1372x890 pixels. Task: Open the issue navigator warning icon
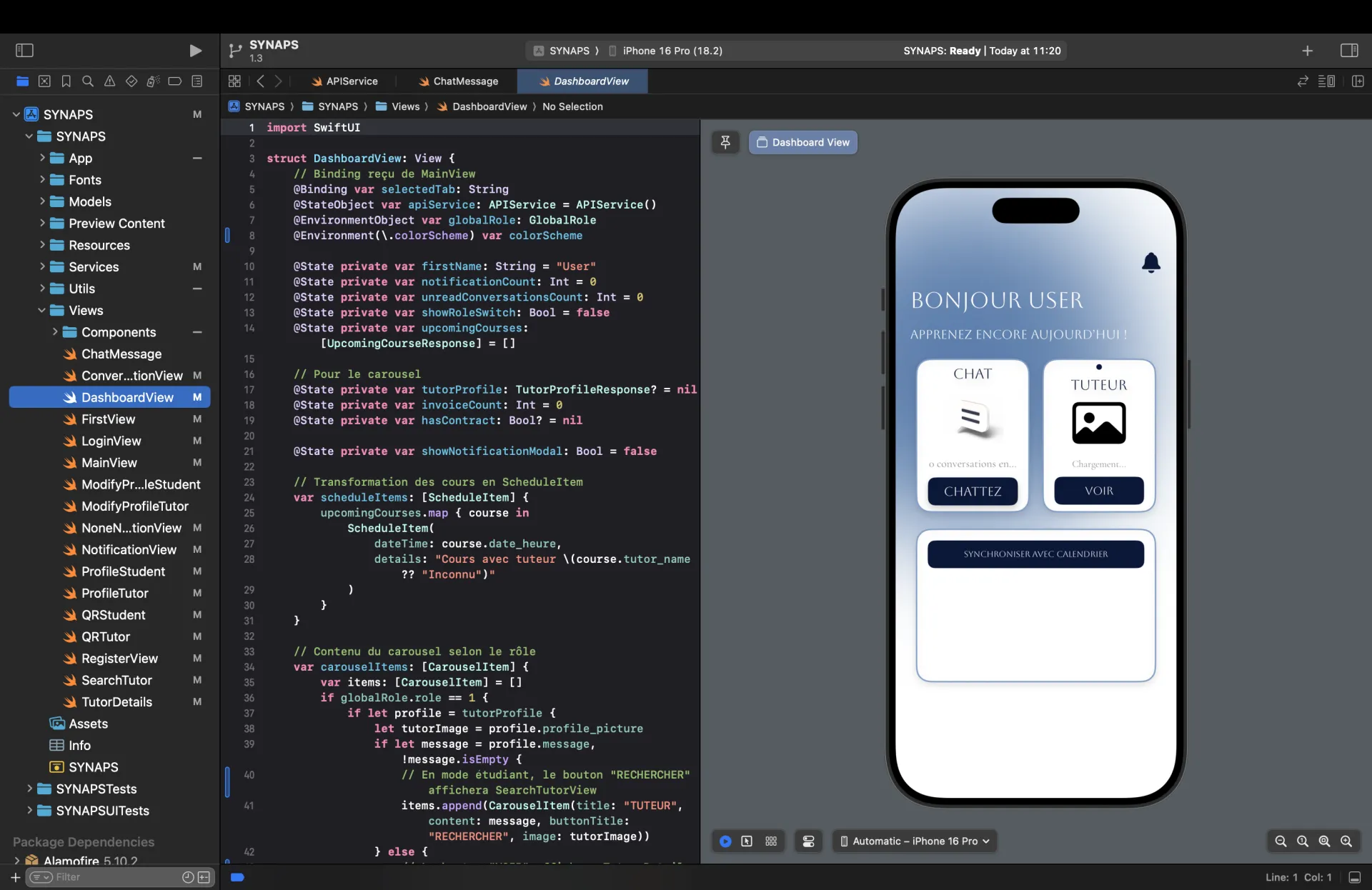tap(109, 81)
